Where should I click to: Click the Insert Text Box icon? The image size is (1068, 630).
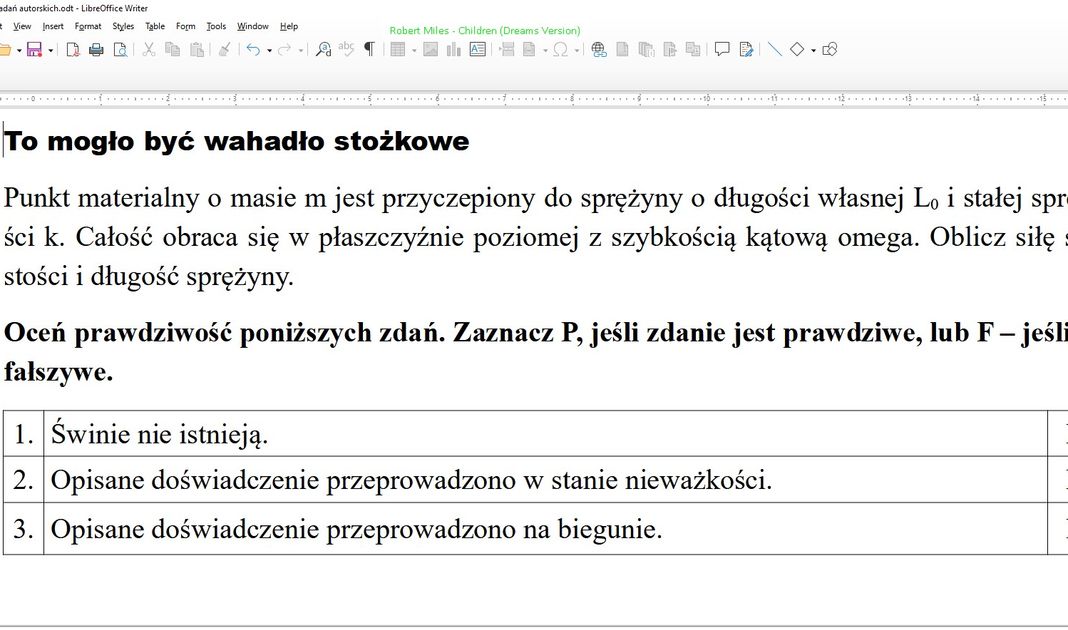[x=478, y=49]
